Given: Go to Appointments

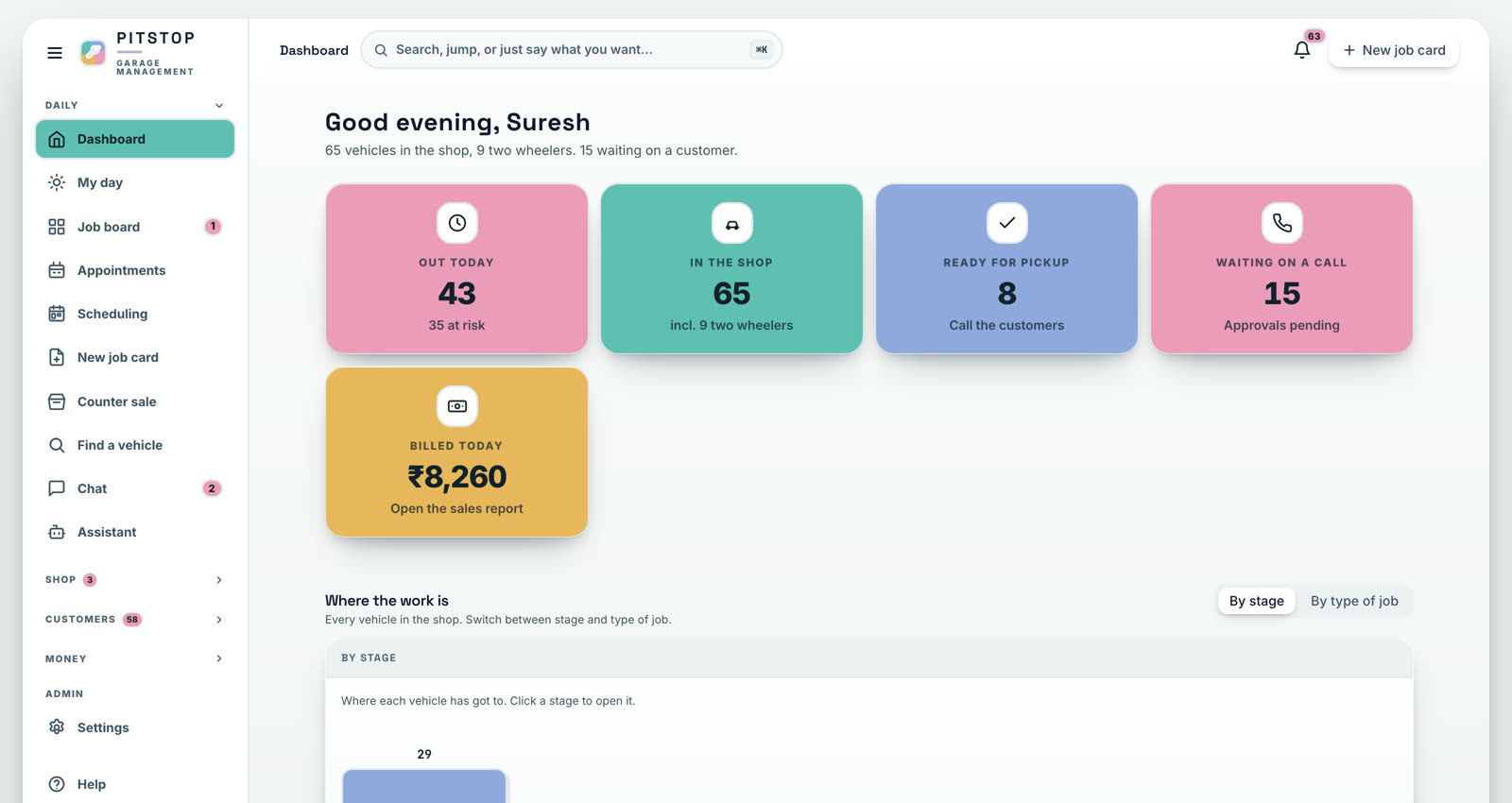Looking at the screenshot, I should point(135,270).
